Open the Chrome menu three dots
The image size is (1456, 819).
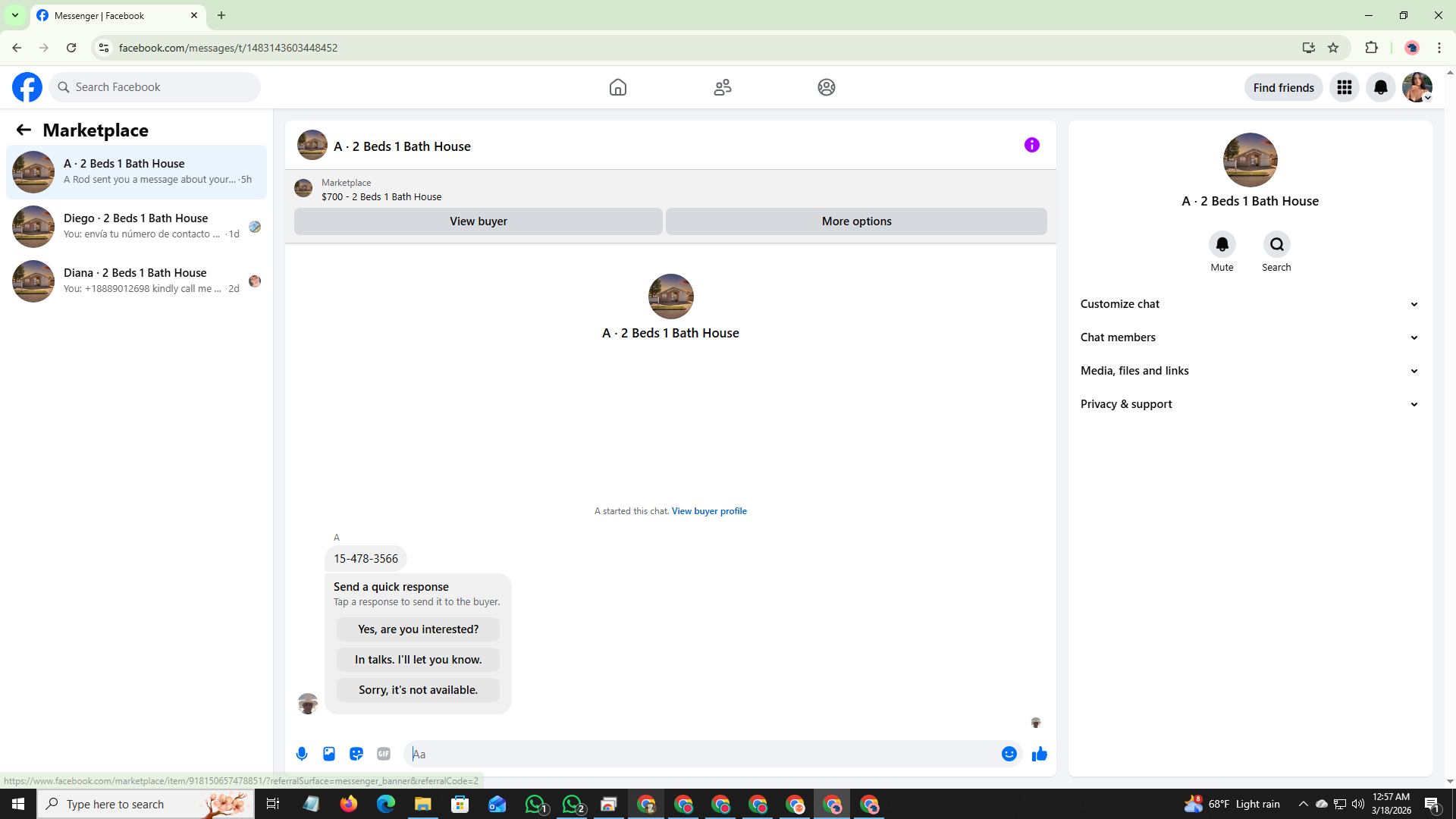pyautogui.click(x=1439, y=48)
